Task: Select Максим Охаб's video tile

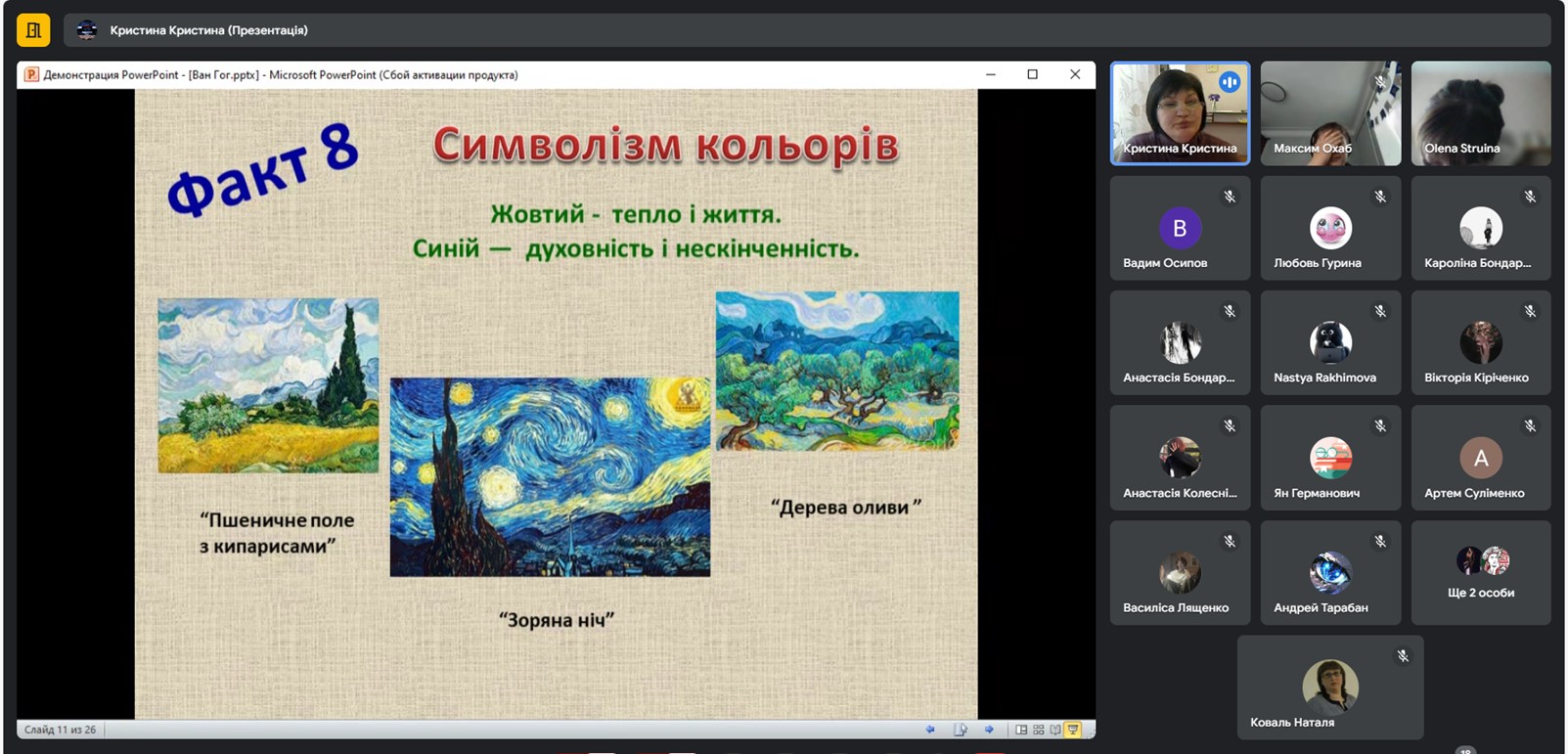Action: coord(1329,113)
